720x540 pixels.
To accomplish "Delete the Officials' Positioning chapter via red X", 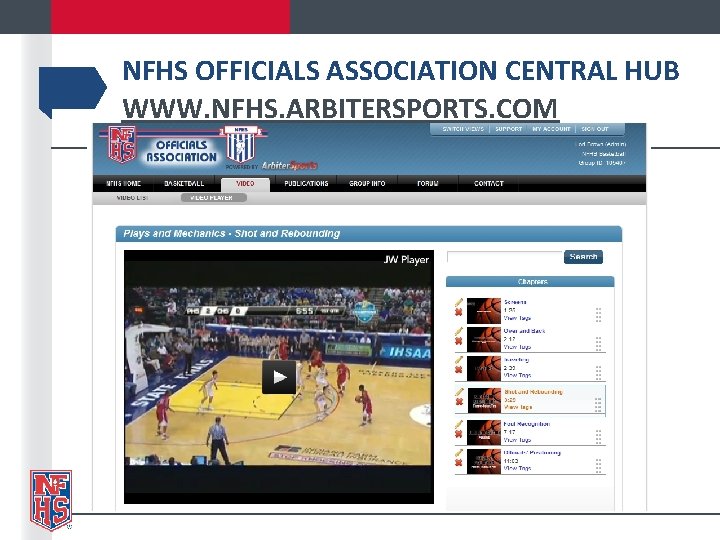I will coord(458,463).
